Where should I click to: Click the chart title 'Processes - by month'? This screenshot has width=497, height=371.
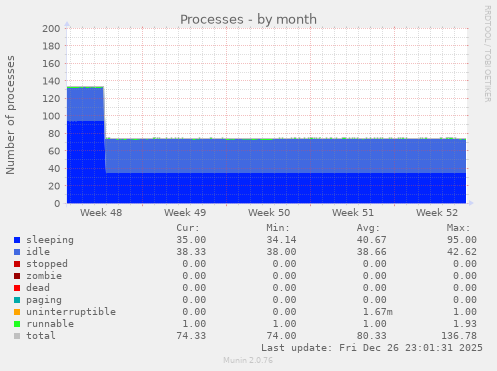[x=248, y=19]
